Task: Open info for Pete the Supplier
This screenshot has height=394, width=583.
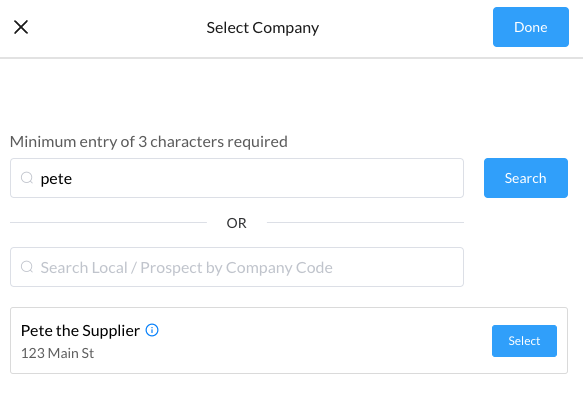Action: (152, 330)
